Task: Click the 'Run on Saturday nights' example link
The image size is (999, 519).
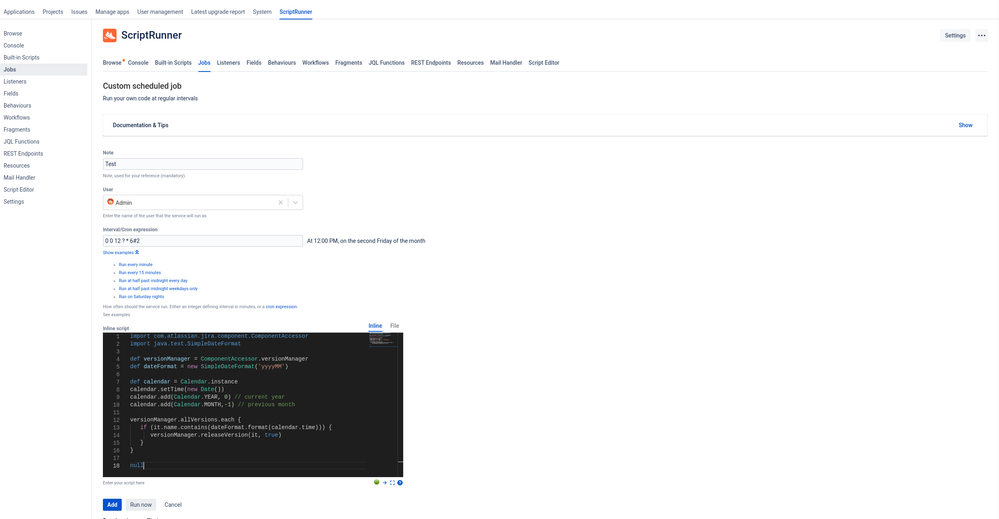Action: (141, 297)
